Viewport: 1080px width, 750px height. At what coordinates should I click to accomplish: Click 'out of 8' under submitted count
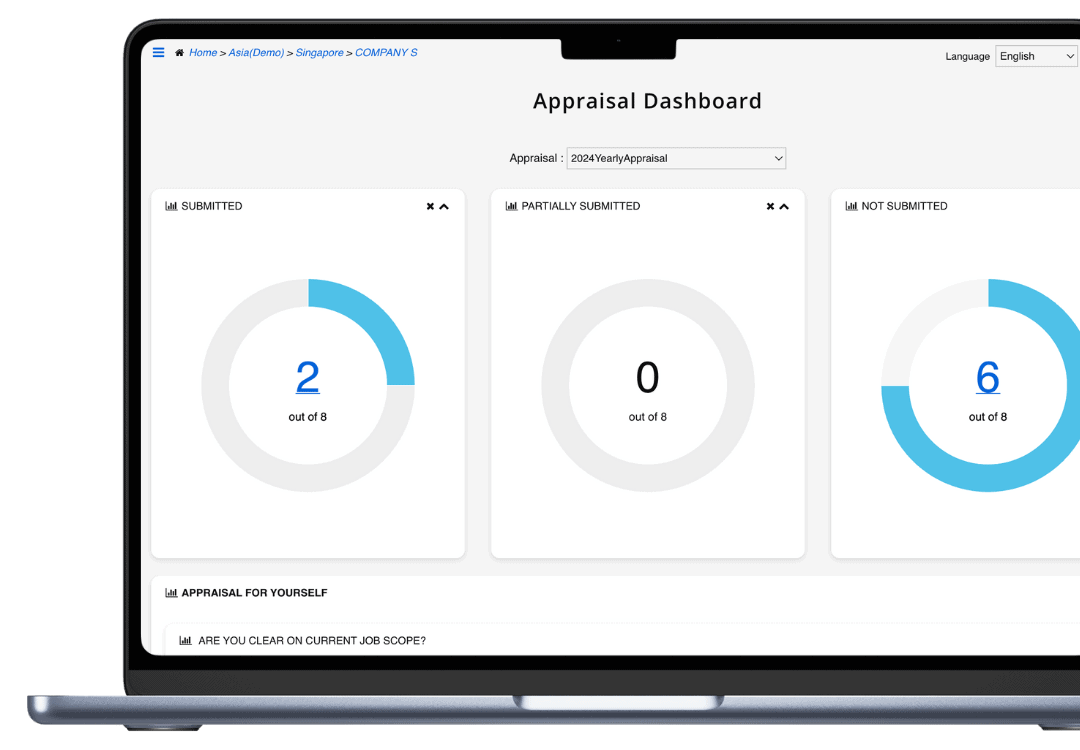pos(308,417)
